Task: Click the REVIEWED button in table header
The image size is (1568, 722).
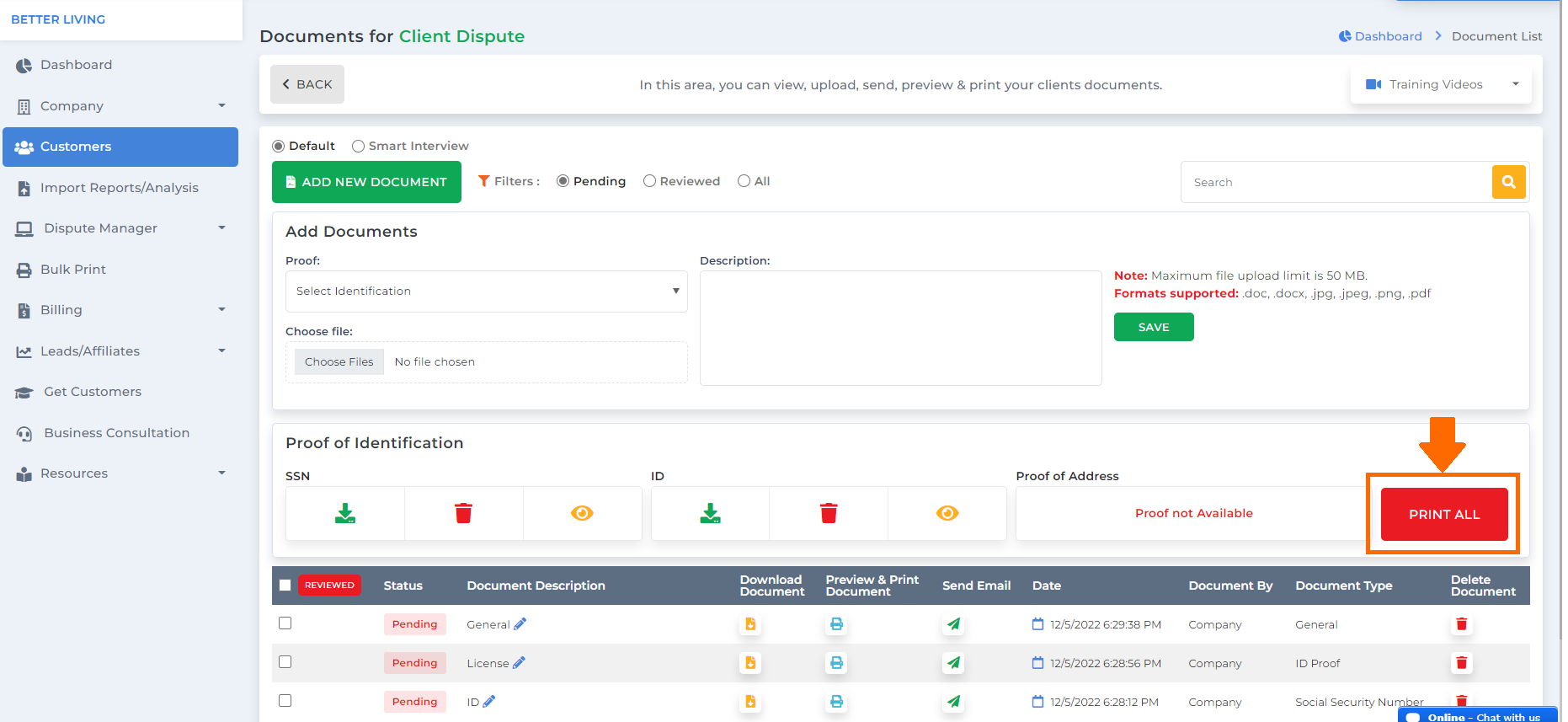Action: click(329, 585)
